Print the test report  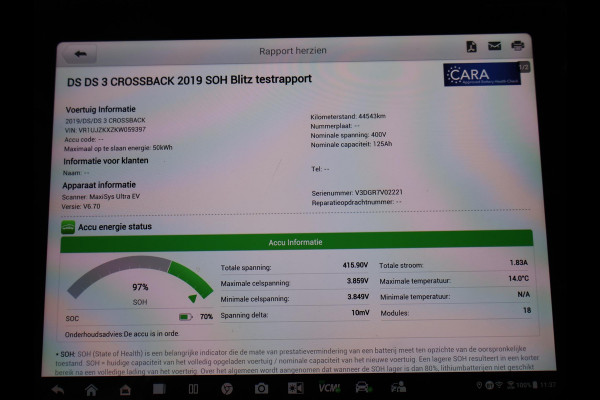517,46
